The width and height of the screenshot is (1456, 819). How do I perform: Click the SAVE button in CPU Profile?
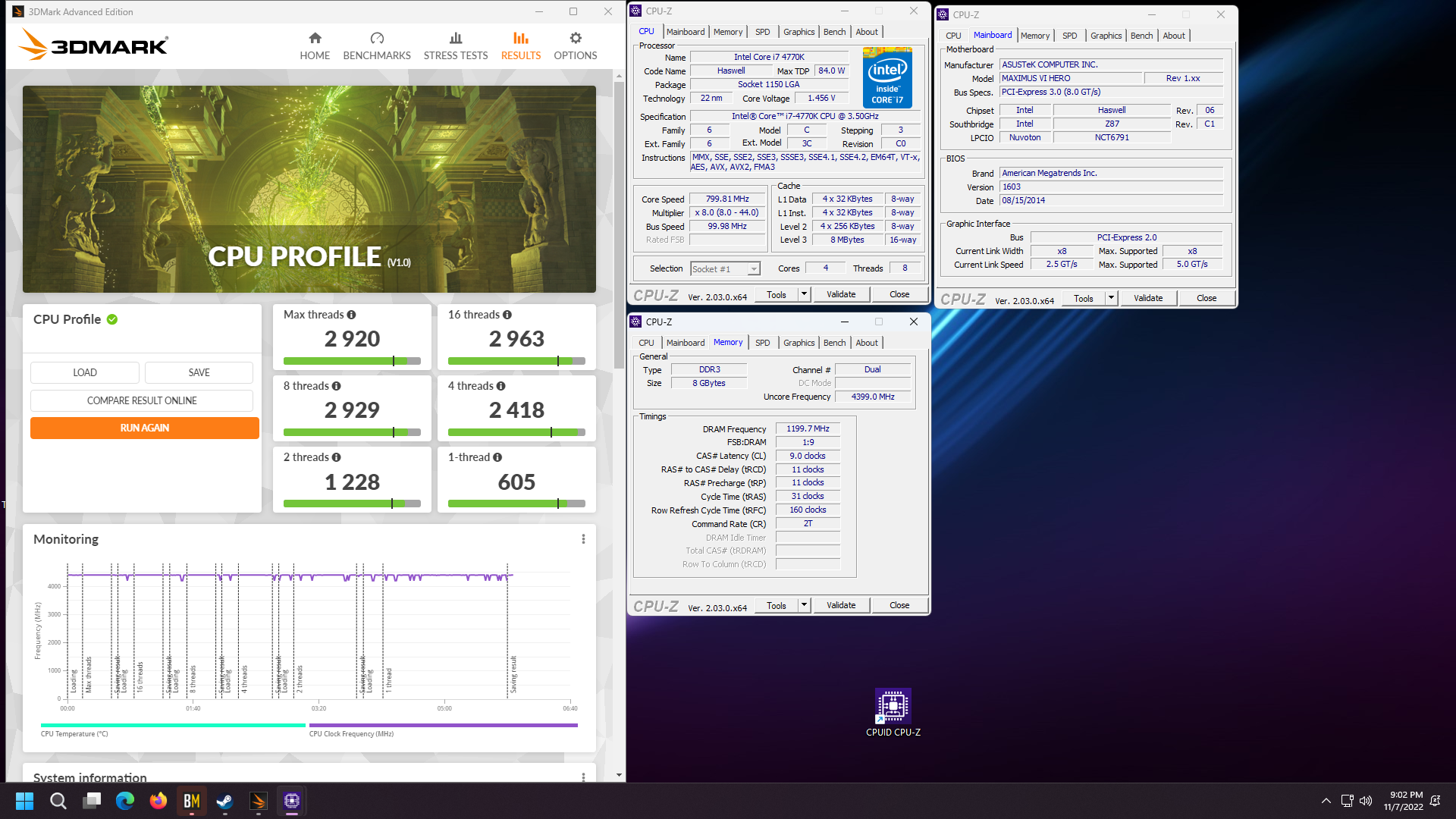pyautogui.click(x=199, y=372)
